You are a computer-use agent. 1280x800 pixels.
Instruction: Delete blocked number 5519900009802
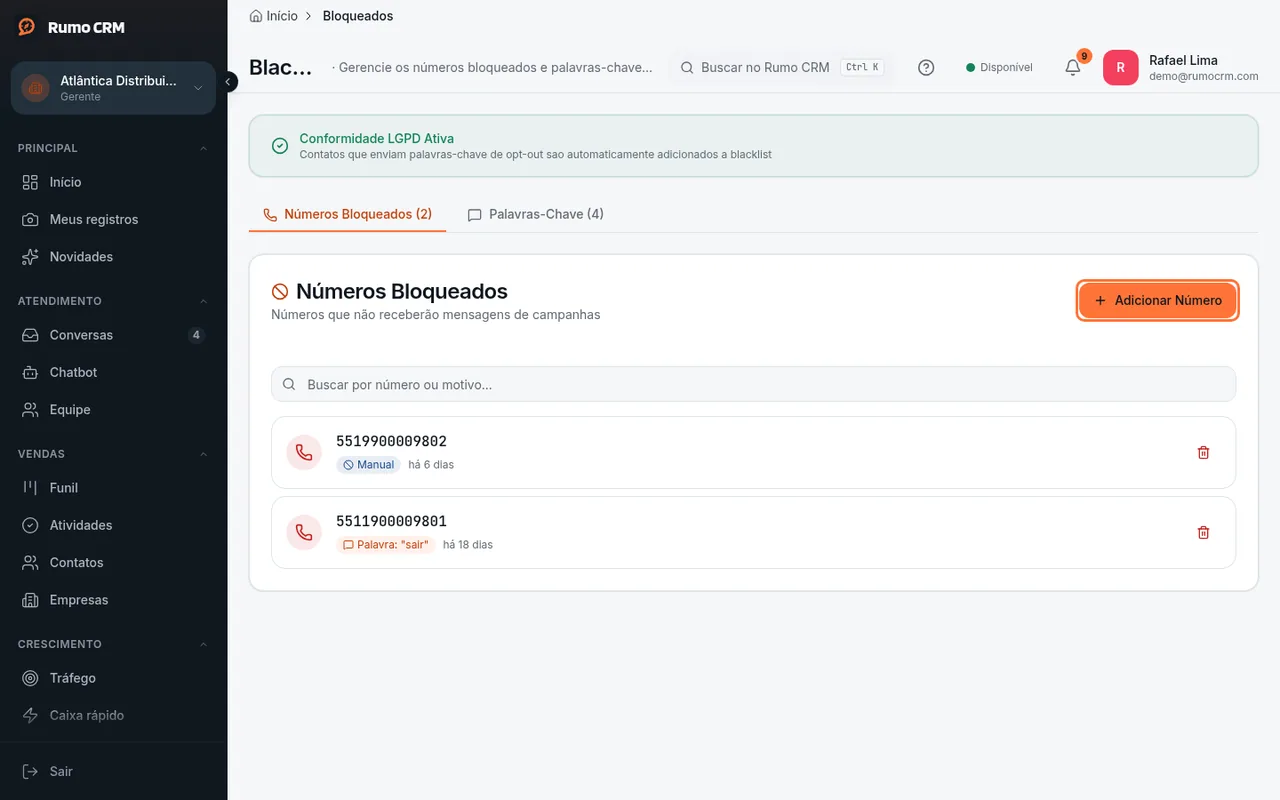click(1203, 452)
